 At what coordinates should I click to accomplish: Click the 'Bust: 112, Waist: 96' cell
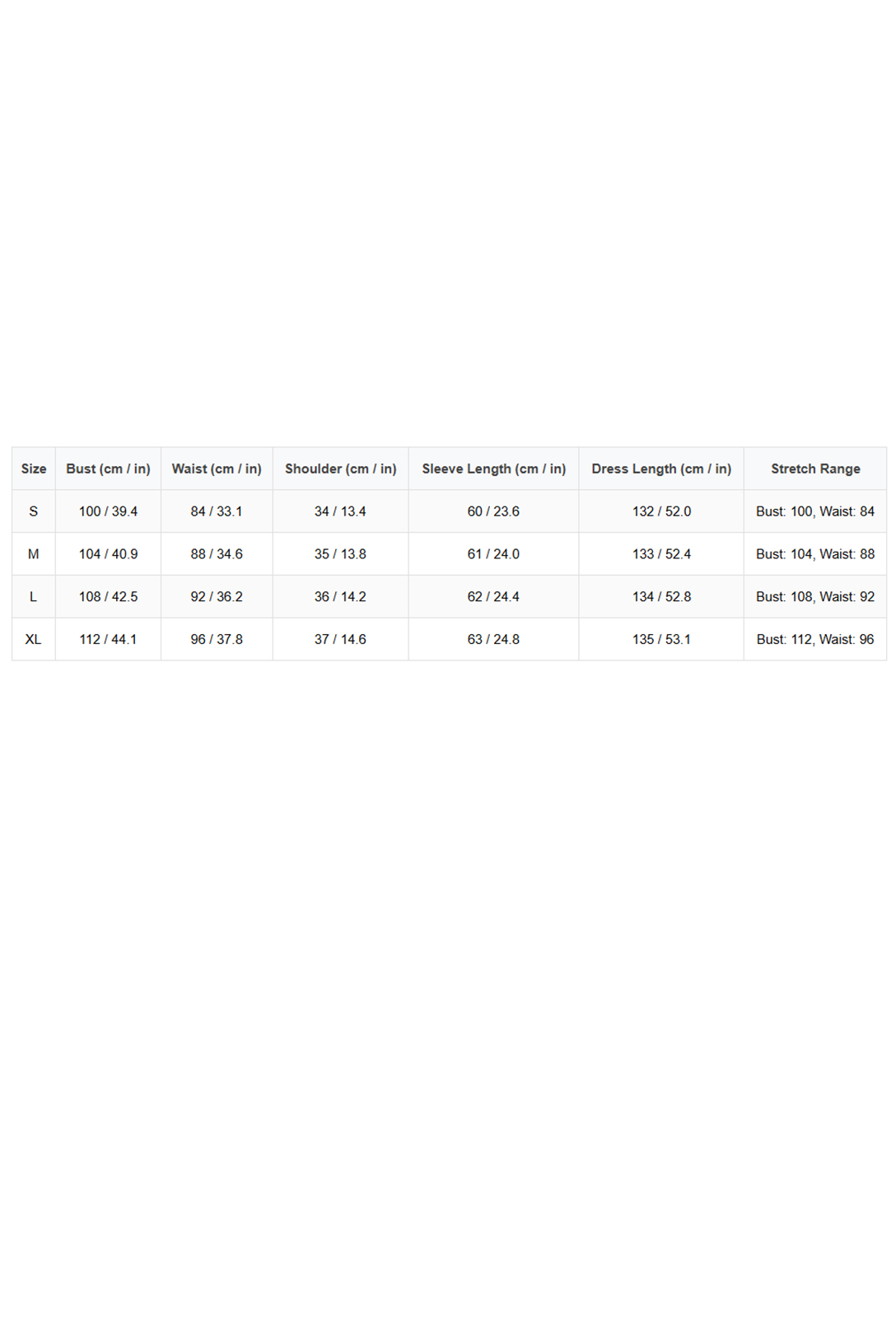click(x=815, y=639)
